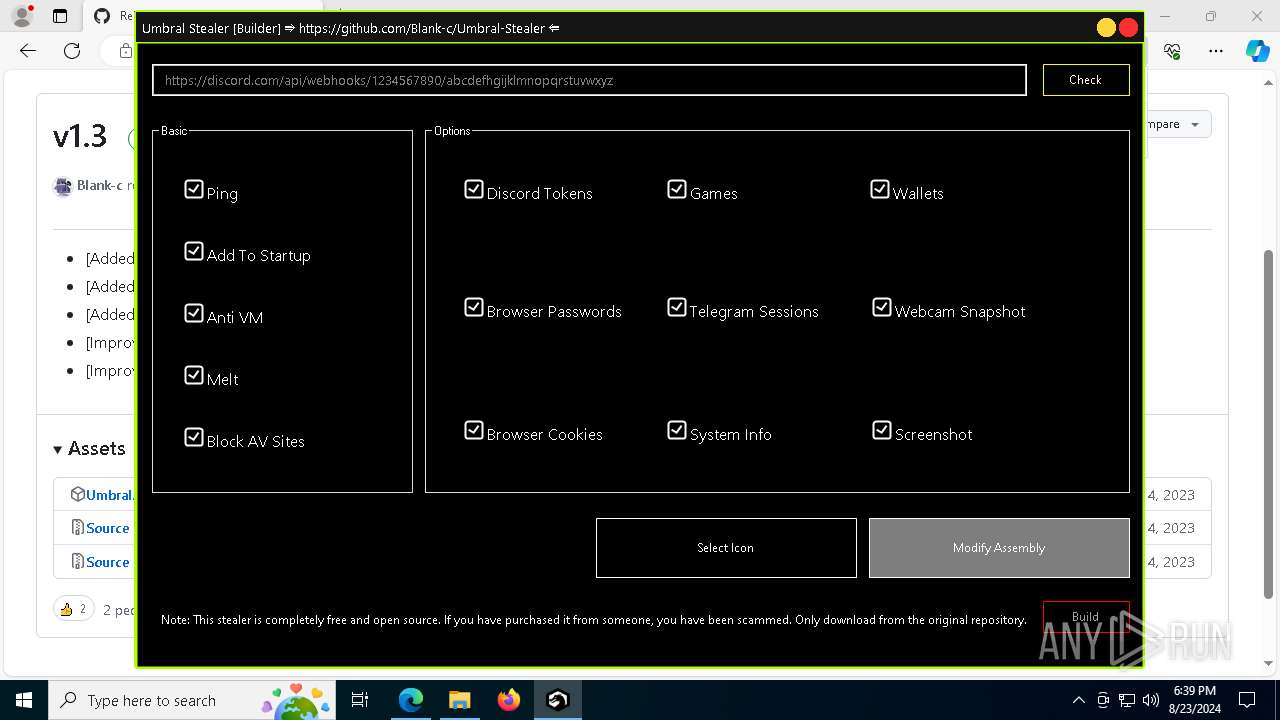
Task: Click the meet-now tray icon
Action: click(x=1103, y=700)
